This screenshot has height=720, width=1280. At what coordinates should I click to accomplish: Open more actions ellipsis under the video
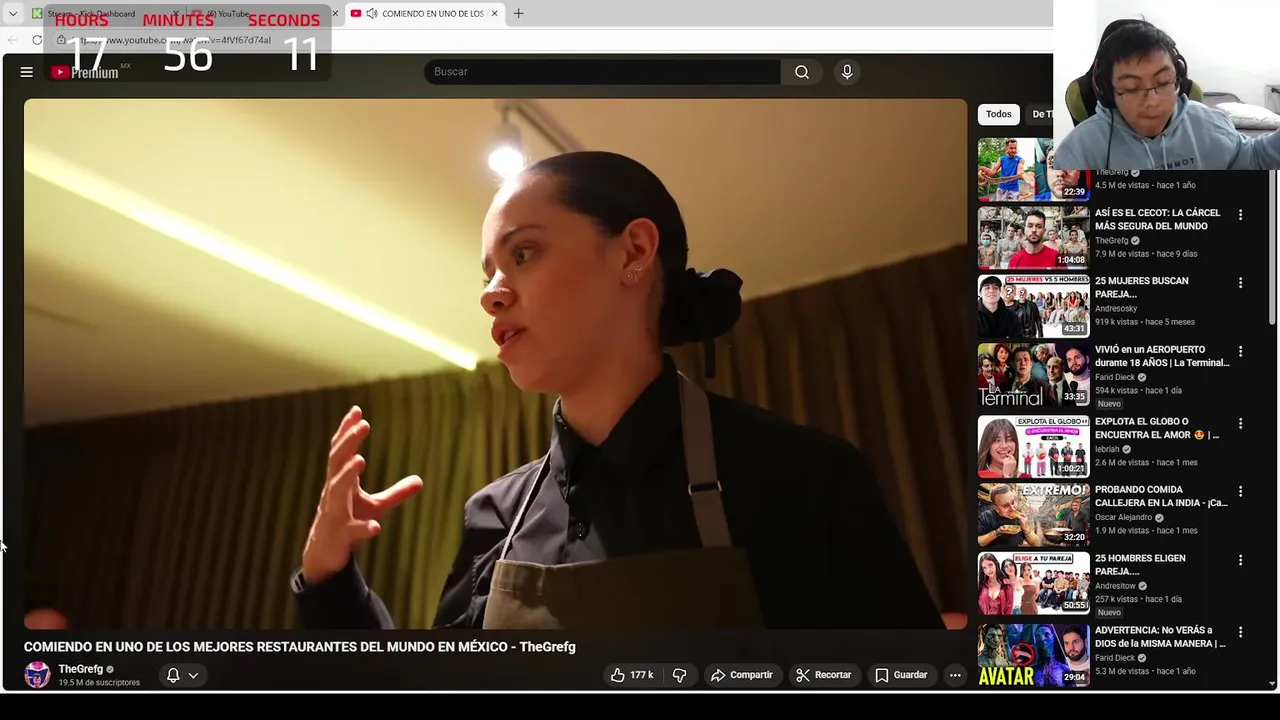click(x=955, y=675)
